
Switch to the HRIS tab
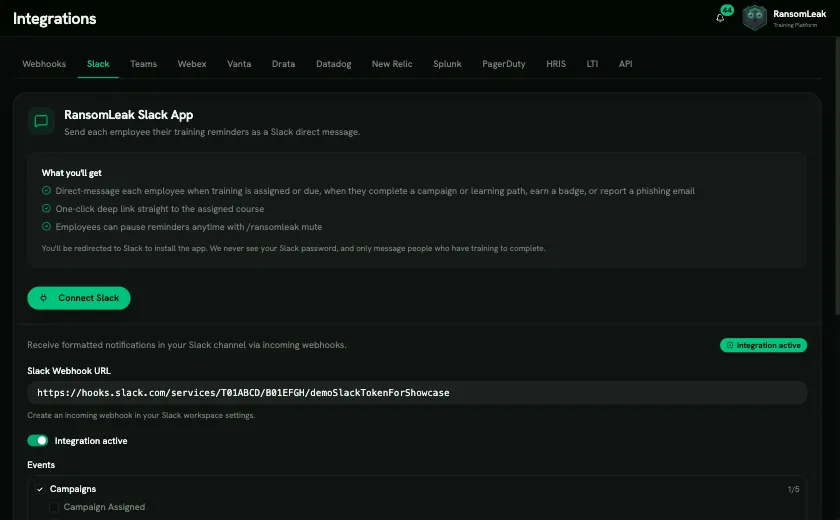[x=556, y=64]
